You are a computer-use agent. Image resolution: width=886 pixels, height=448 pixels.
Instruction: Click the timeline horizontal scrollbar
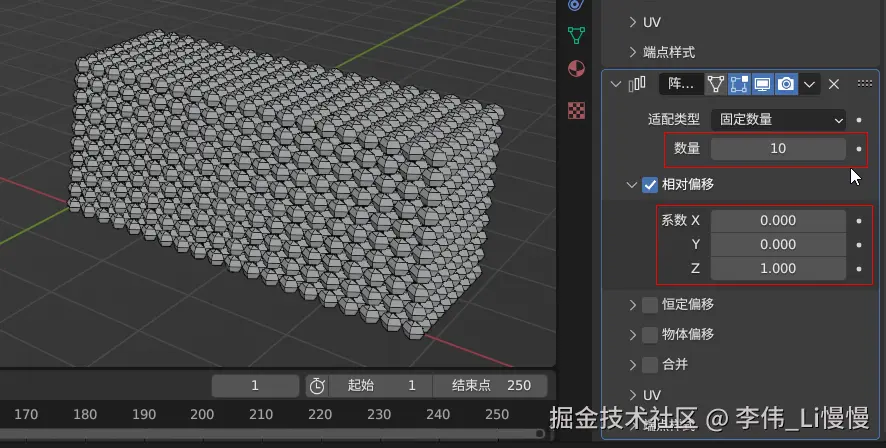click(272, 433)
